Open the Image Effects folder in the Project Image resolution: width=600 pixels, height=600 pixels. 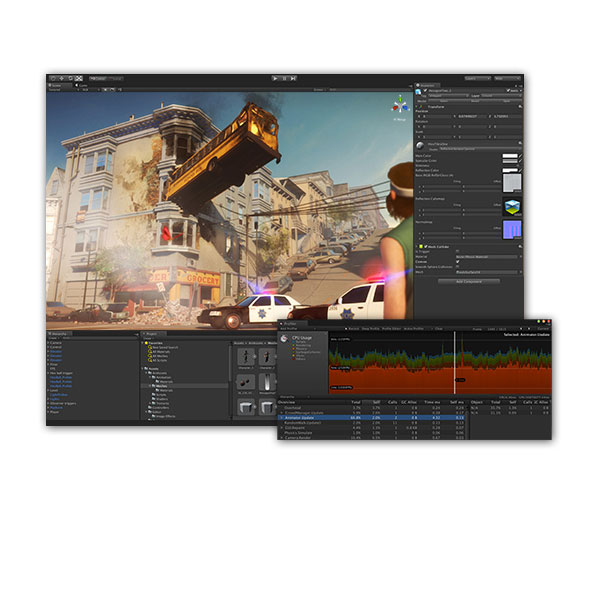(165, 416)
